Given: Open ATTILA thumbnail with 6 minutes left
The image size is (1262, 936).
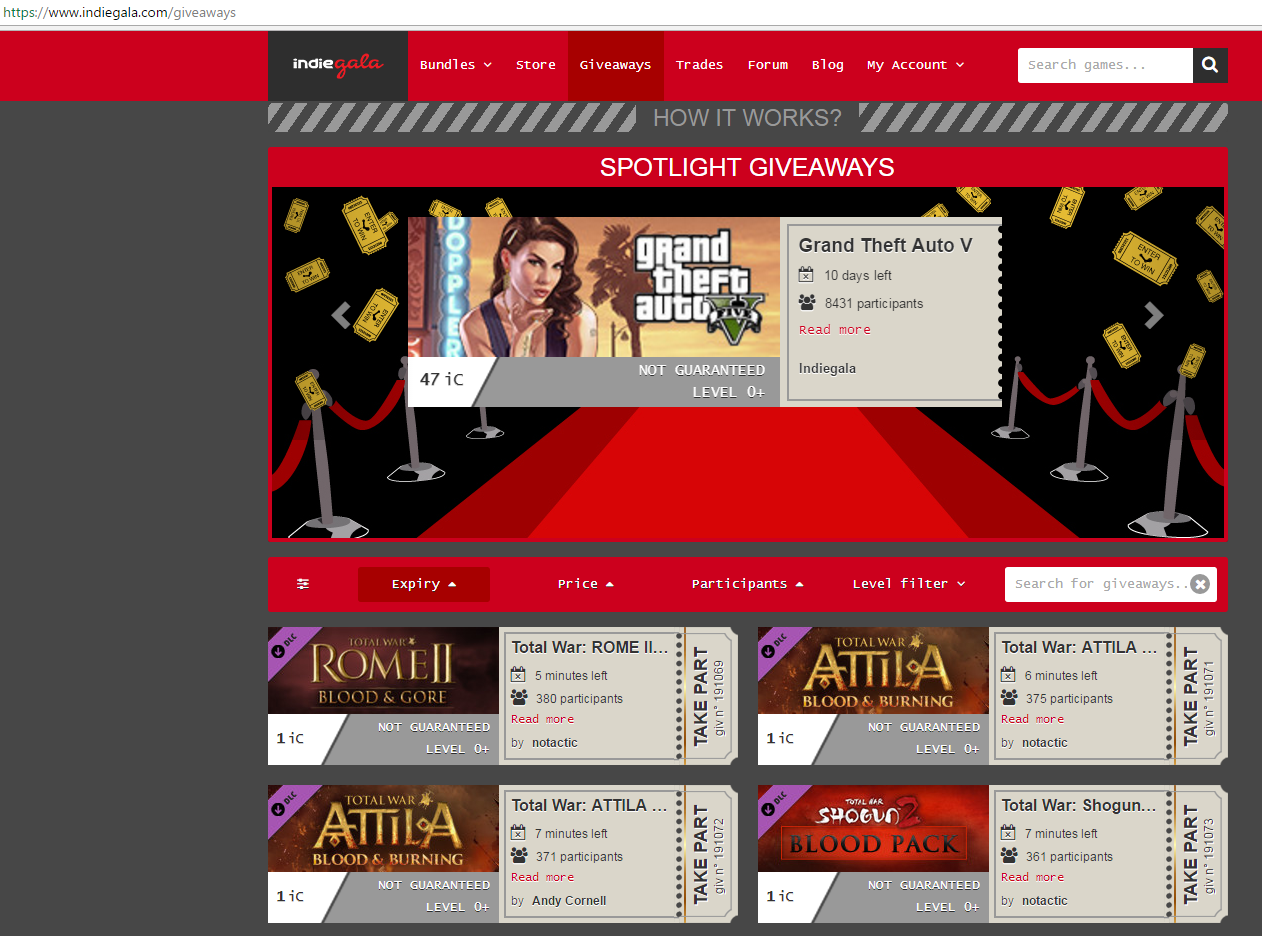Looking at the screenshot, I should click(873, 670).
